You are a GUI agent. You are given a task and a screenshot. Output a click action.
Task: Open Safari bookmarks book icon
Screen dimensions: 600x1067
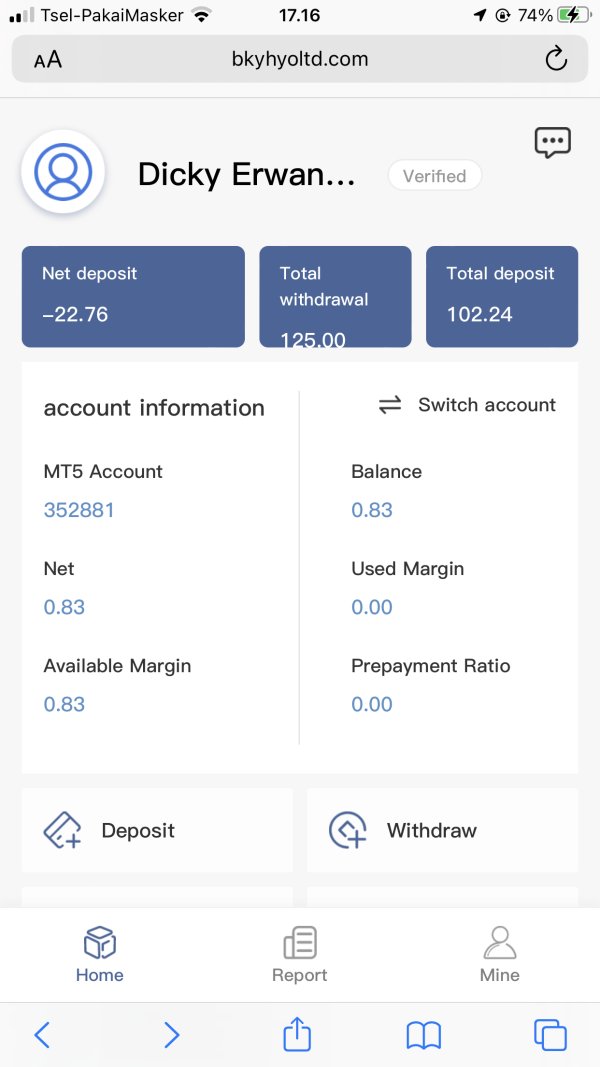pyautogui.click(x=424, y=1034)
